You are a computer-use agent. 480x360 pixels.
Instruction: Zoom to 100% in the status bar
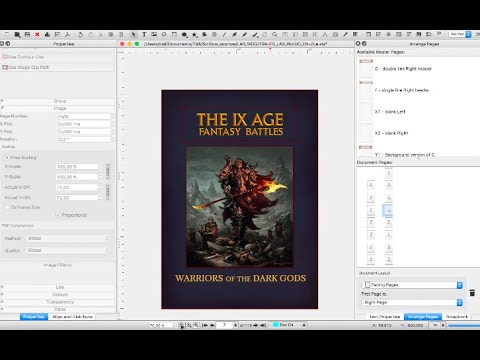(x=189, y=325)
